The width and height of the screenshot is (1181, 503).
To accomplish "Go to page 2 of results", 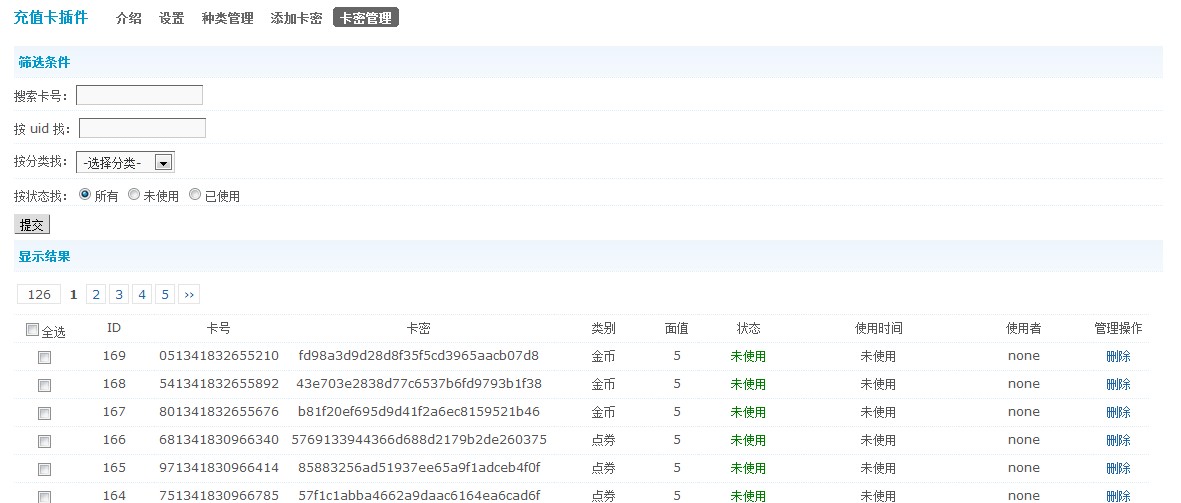I will 95,294.
